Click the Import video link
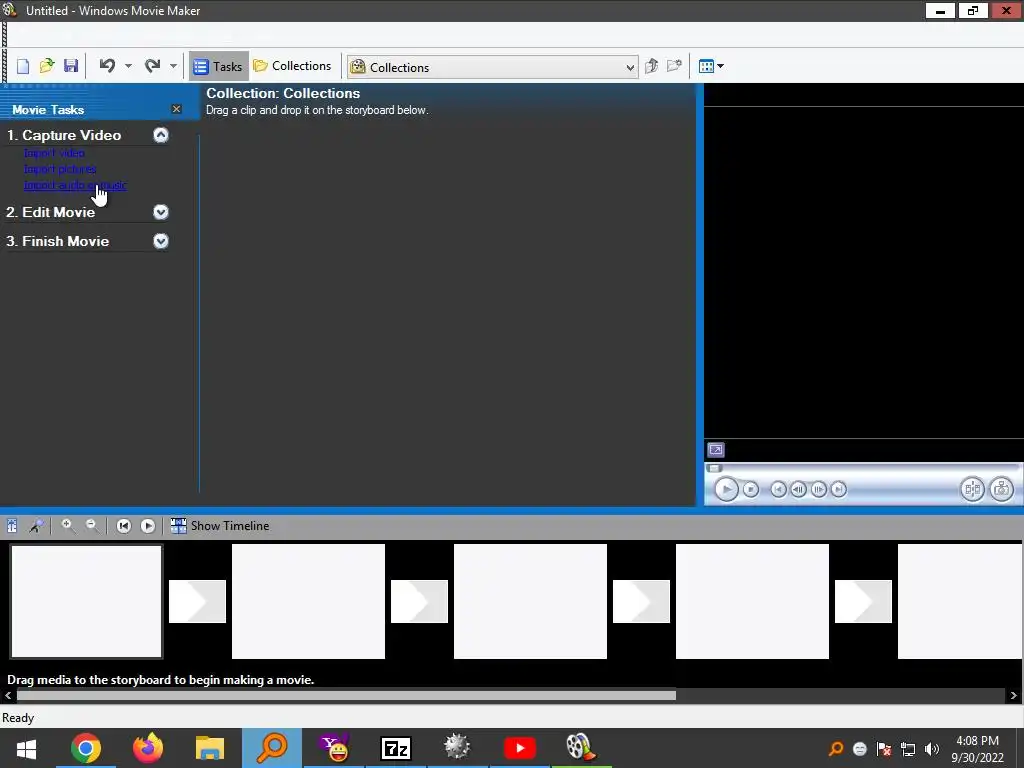Image resolution: width=1024 pixels, height=768 pixels. point(54,153)
